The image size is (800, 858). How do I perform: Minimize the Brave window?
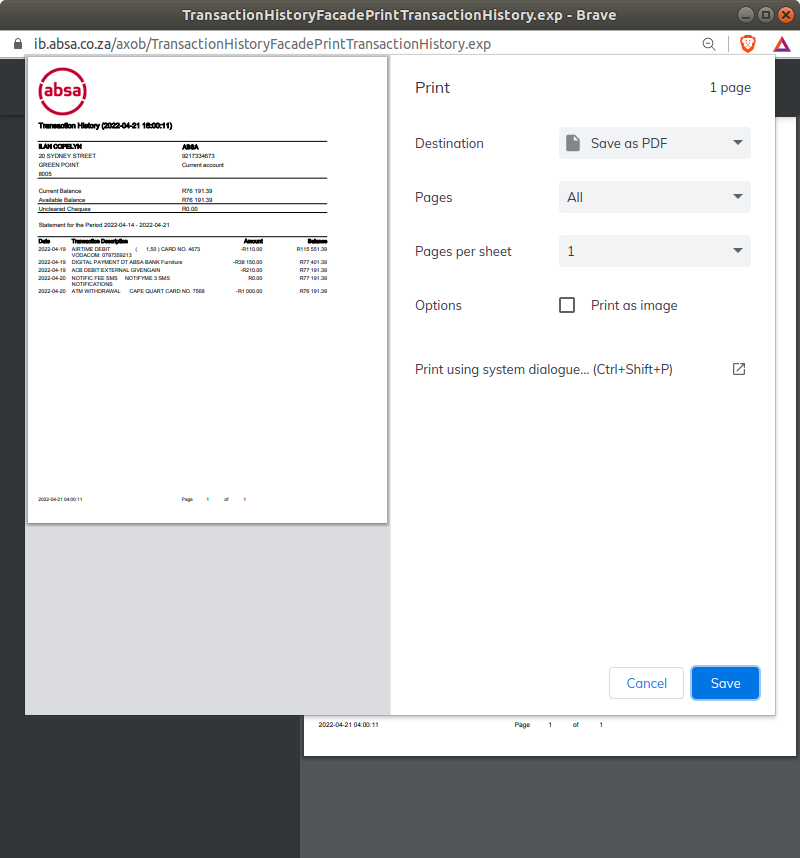pos(747,15)
